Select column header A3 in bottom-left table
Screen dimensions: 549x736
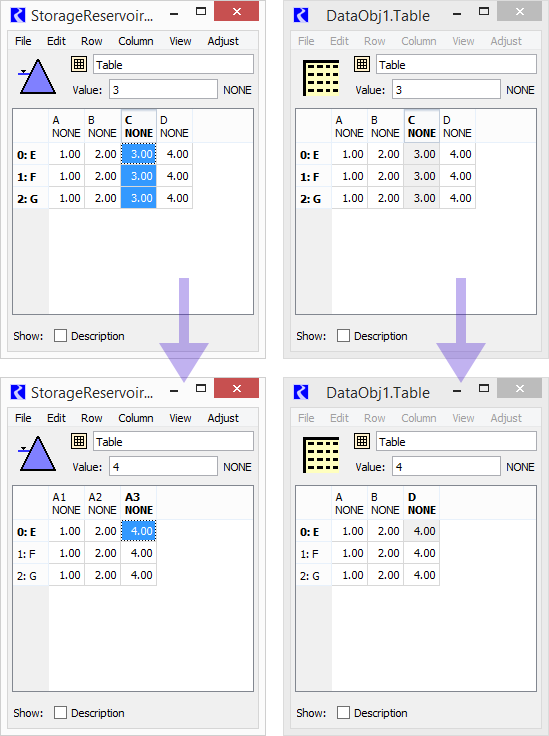[138, 503]
